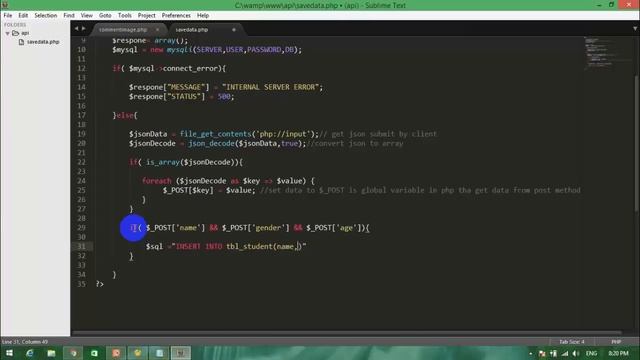Image resolution: width=640 pixels, height=360 pixels.
Task: Switch ENG input language
Action: (591, 353)
